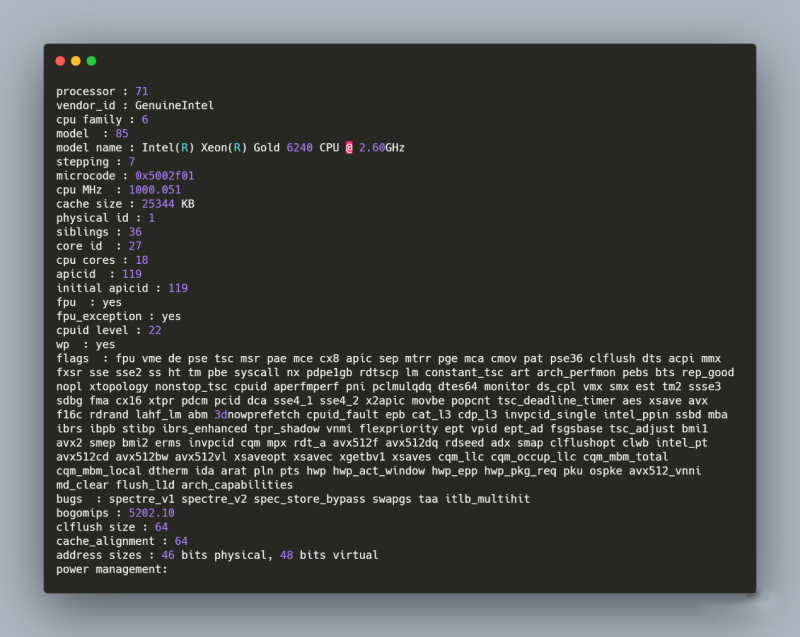
Task: Click the arch_capabilities flag
Action: point(237,485)
